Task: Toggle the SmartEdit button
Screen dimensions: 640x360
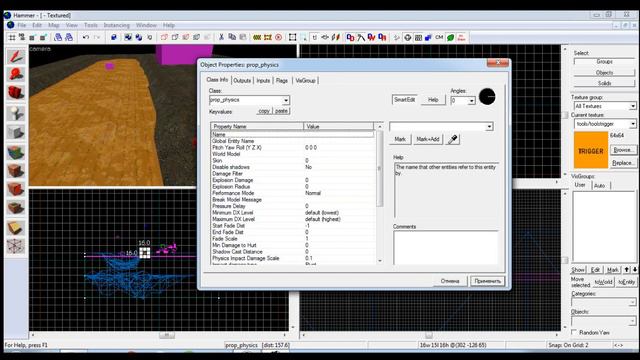Action: point(404,100)
